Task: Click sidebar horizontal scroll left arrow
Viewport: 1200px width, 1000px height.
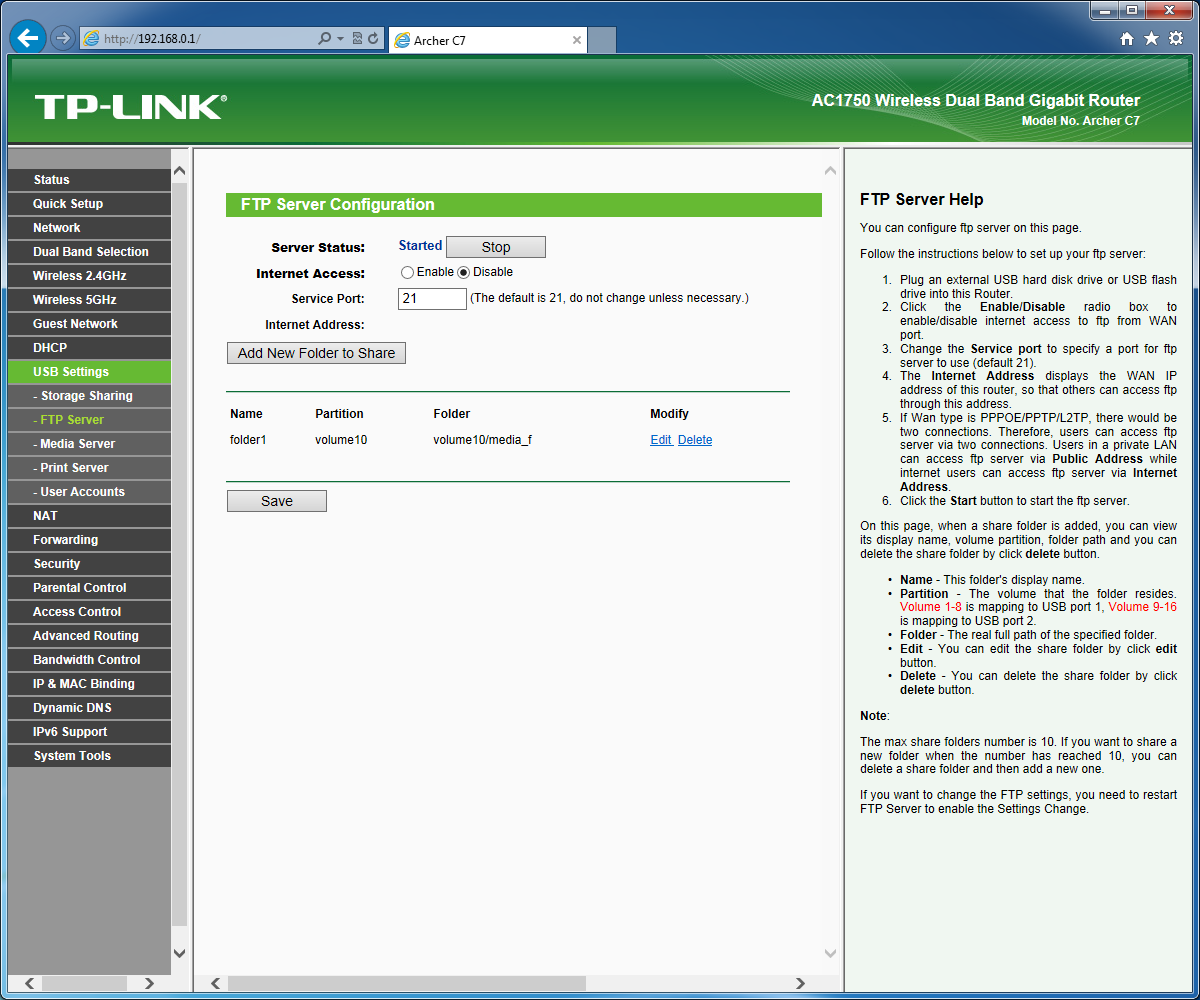Action: click(x=29, y=984)
